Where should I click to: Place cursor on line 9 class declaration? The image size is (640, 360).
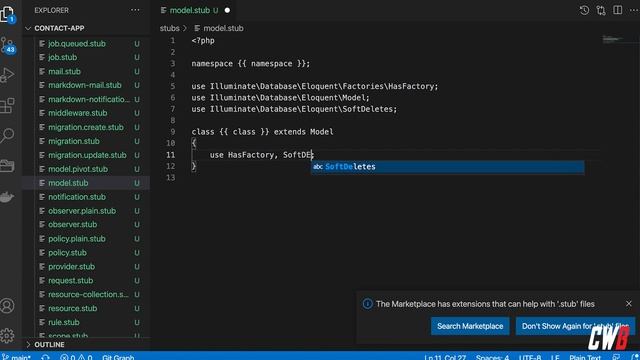point(262,132)
